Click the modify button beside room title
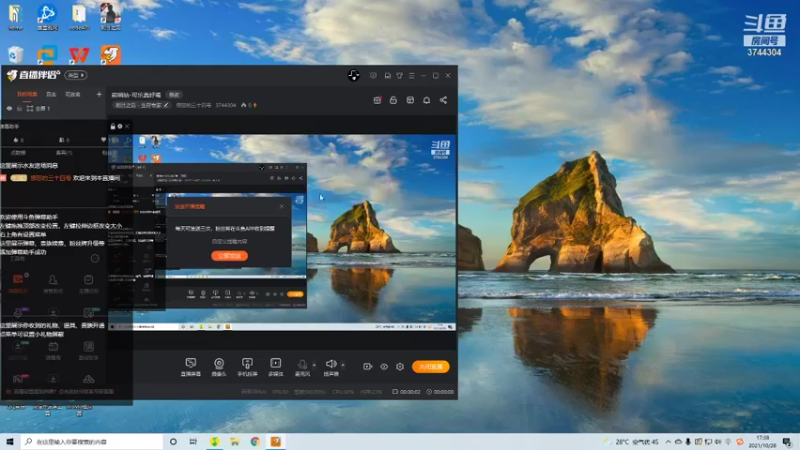The image size is (800, 450). point(174,95)
